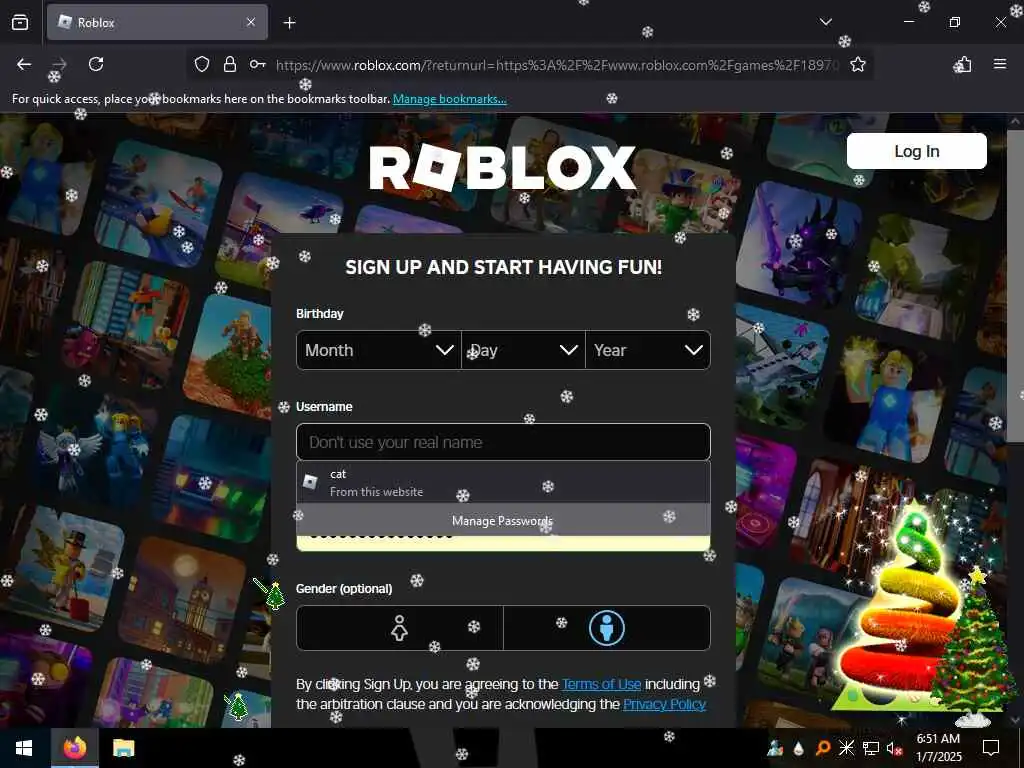Choose the saved login 'cat' suggestion
1024x768 pixels.
[503, 483]
